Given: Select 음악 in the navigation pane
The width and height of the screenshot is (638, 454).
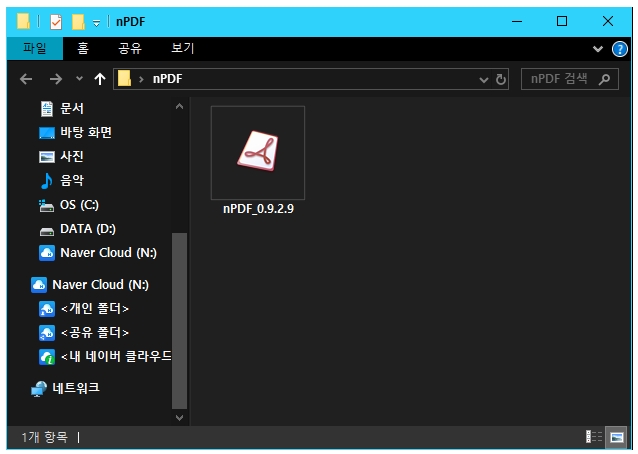Looking at the screenshot, I should pyautogui.click(x=72, y=181).
